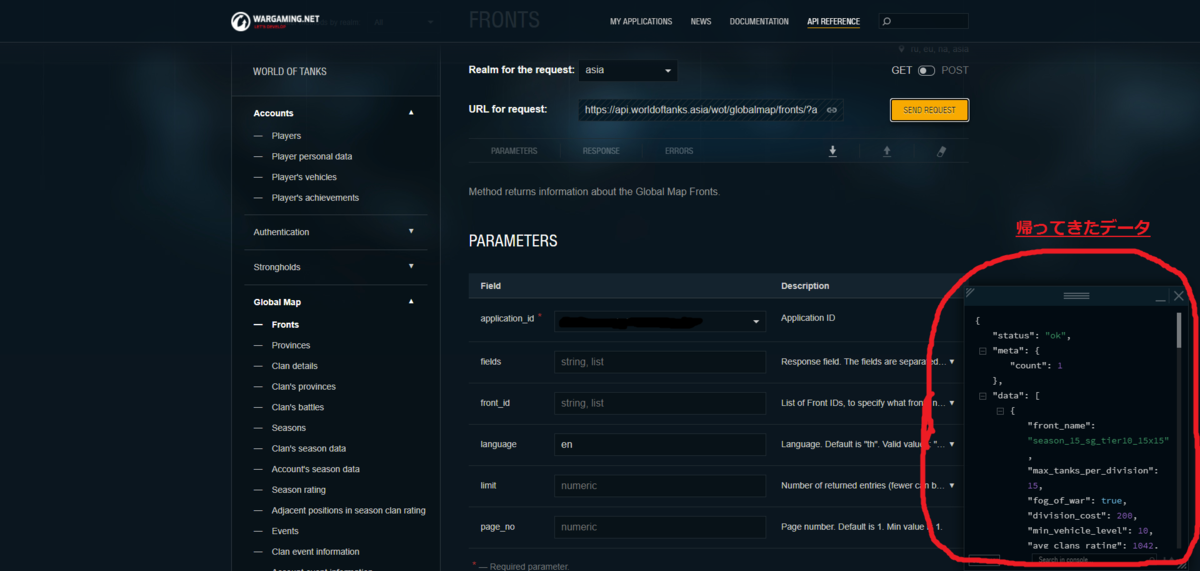Toggle GET/POST request method switch
This screenshot has height=571, width=1200.
[x=926, y=71]
